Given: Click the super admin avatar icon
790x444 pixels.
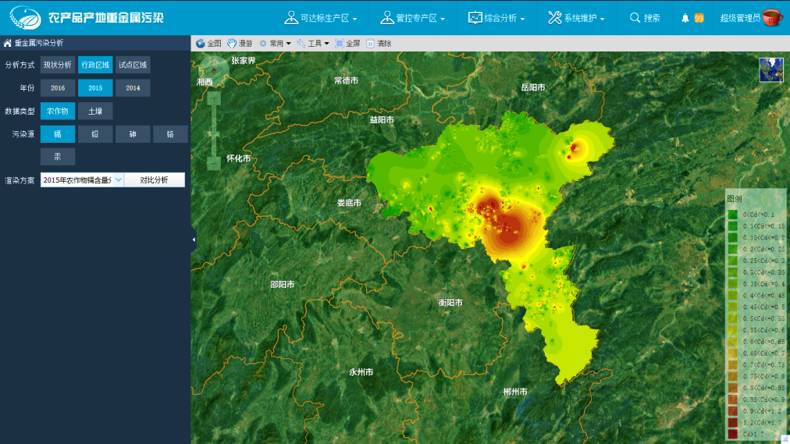Looking at the screenshot, I should [x=771, y=18].
